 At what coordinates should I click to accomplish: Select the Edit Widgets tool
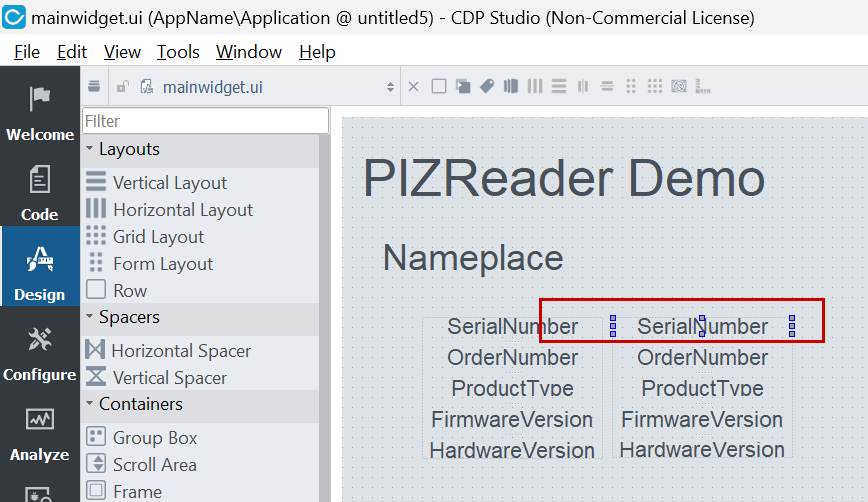coord(439,86)
